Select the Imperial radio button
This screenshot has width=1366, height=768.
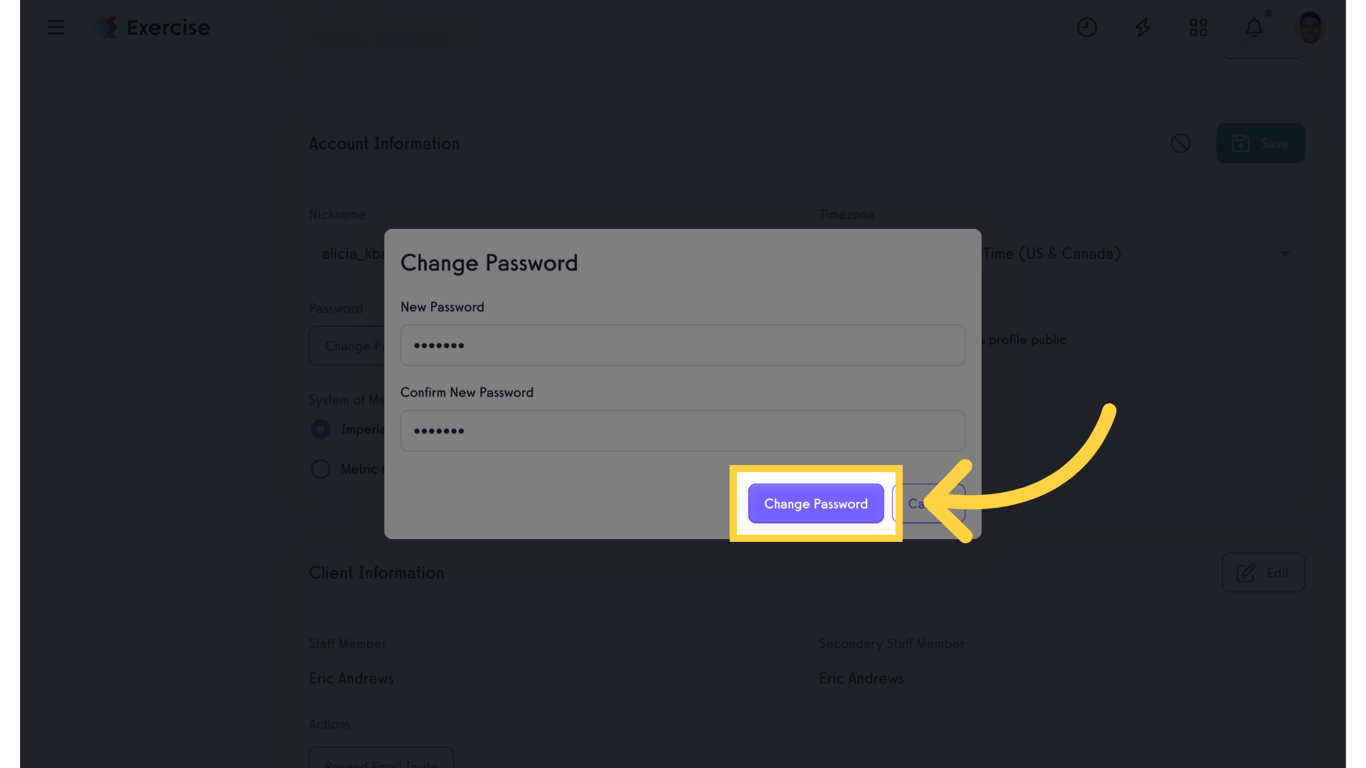pyautogui.click(x=320, y=429)
